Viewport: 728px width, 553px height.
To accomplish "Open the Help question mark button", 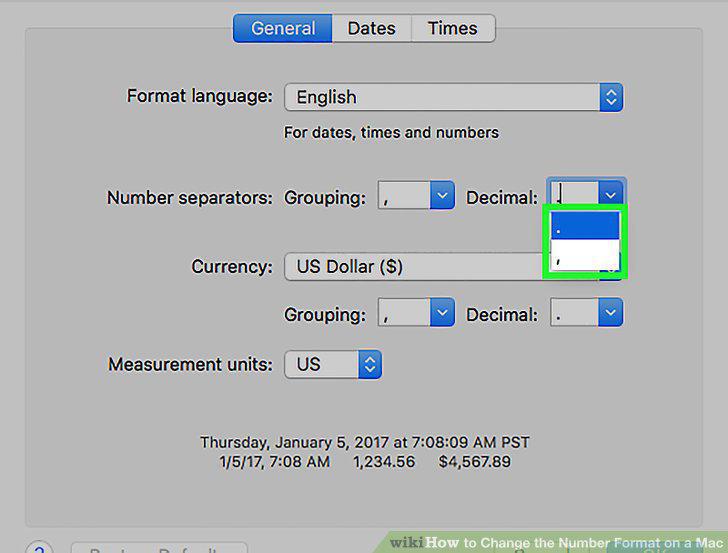I will coord(39,548).
